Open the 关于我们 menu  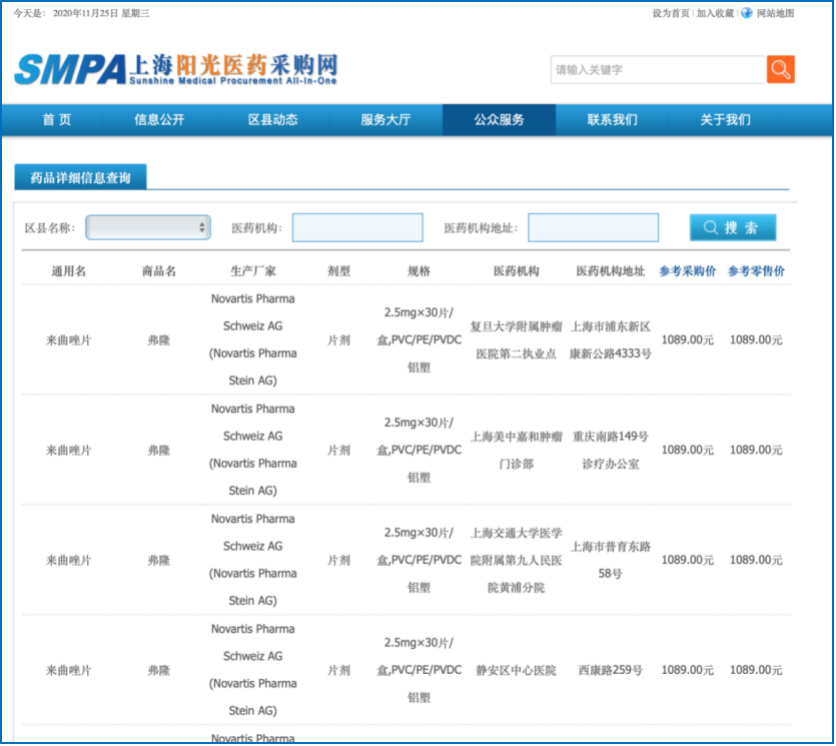(725, 119)
